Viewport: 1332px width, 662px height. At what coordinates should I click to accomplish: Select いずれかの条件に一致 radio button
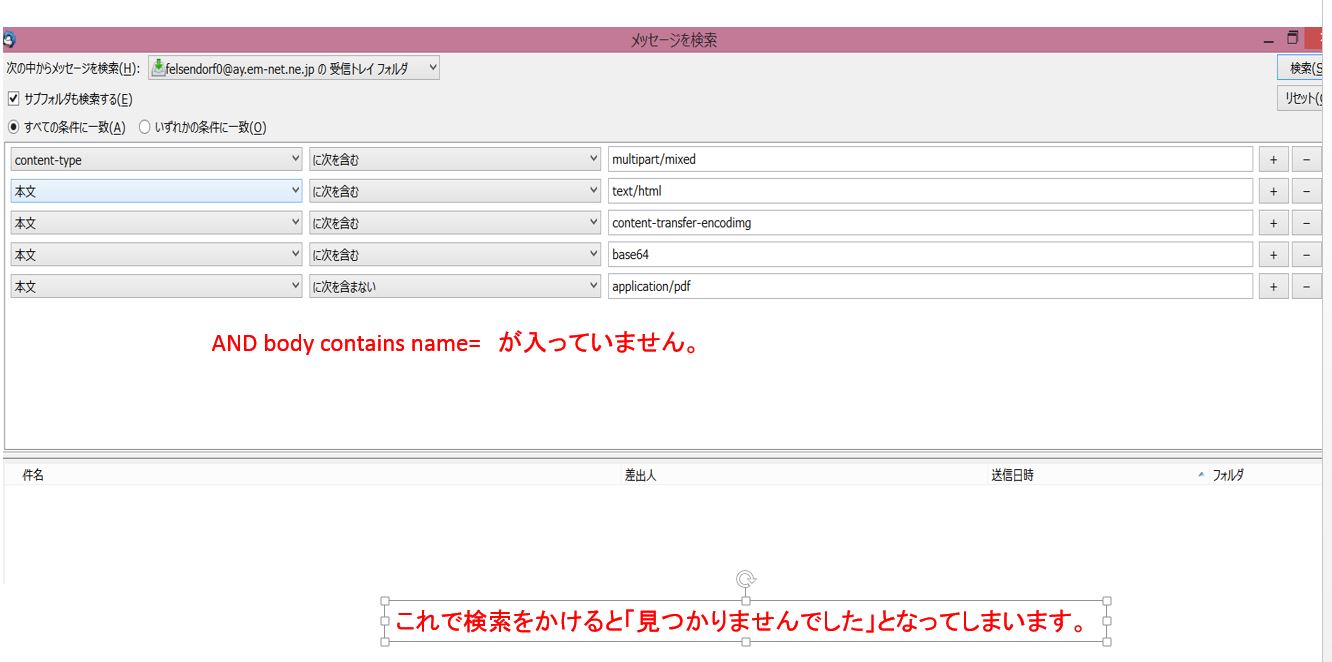144,127
